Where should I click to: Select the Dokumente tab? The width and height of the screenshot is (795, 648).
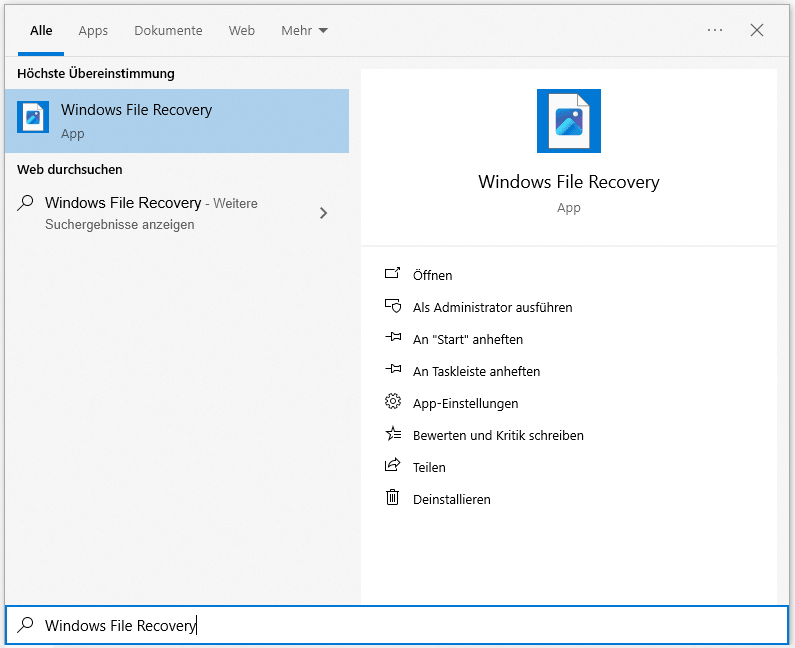point(168,31)
